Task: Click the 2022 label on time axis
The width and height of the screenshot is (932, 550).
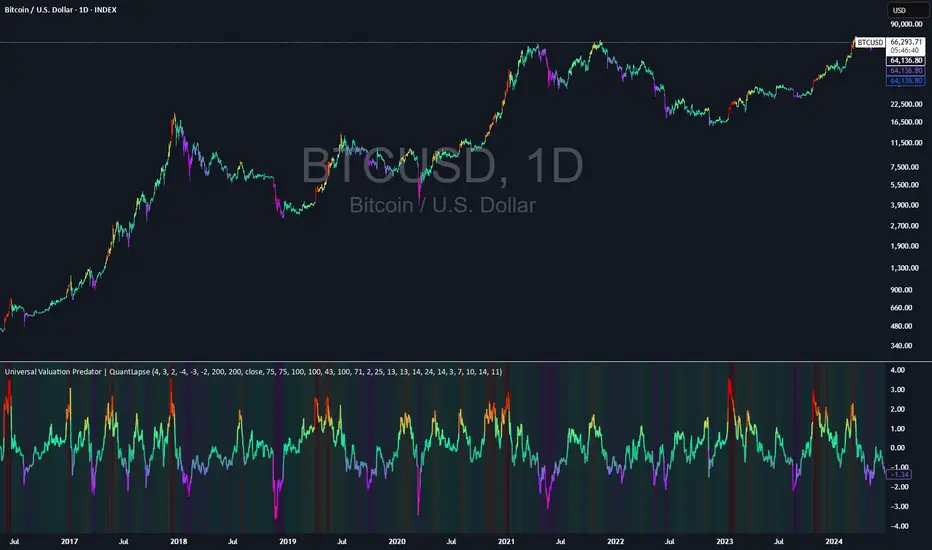Action: click(616, 542)
